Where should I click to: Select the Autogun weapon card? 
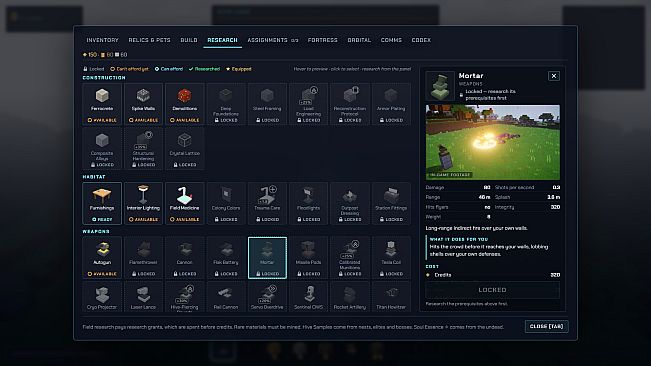pyautogui.click(x=102, y=258)
